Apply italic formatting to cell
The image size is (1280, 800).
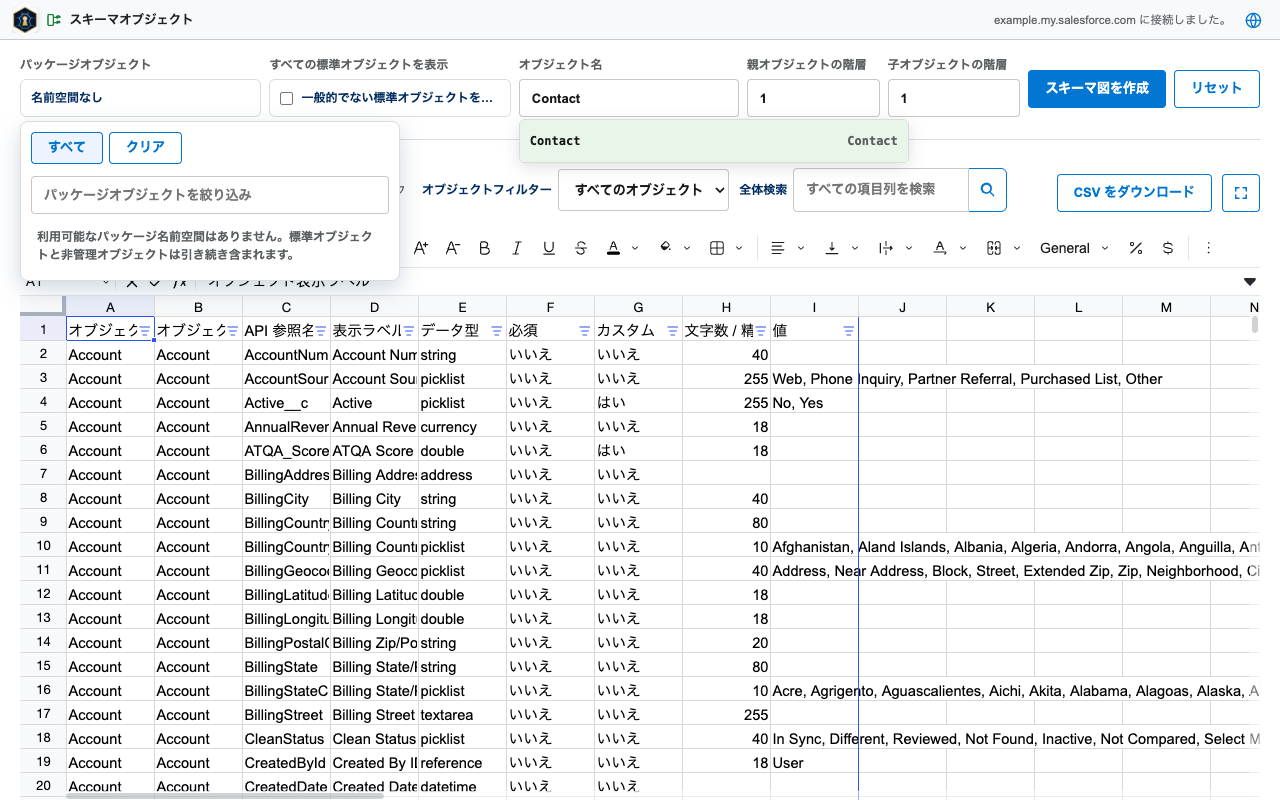517,248
